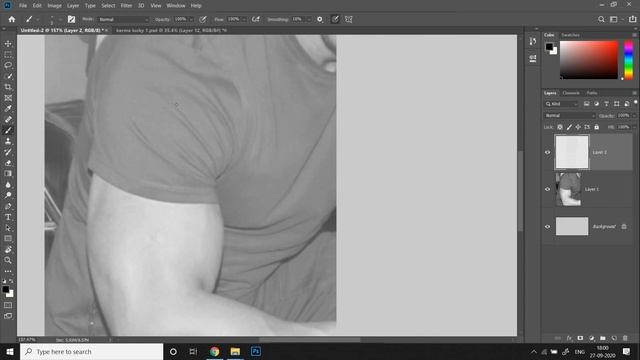Expand the layer Fill dropdown arrow

(x=633, y=127)
